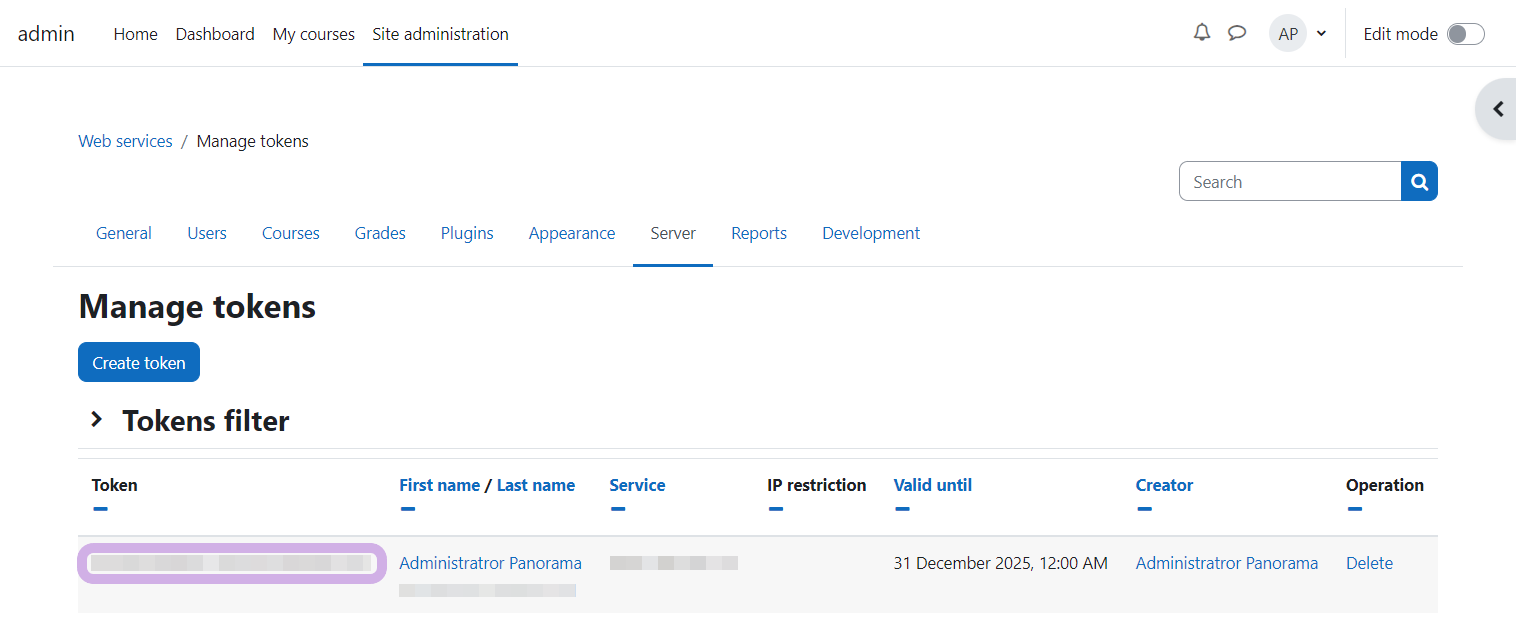Click the AP user avatar
Viewport: 1516px width, 626px height.
[x=1288, y=34]
